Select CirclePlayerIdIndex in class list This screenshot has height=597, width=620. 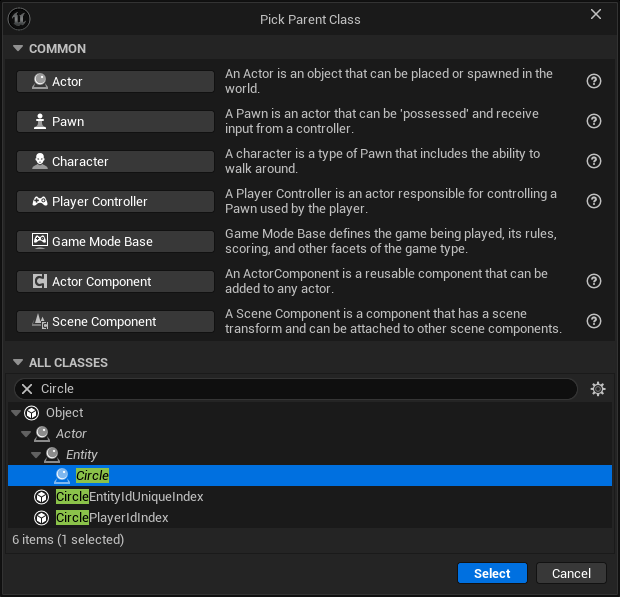pos(112,518)
